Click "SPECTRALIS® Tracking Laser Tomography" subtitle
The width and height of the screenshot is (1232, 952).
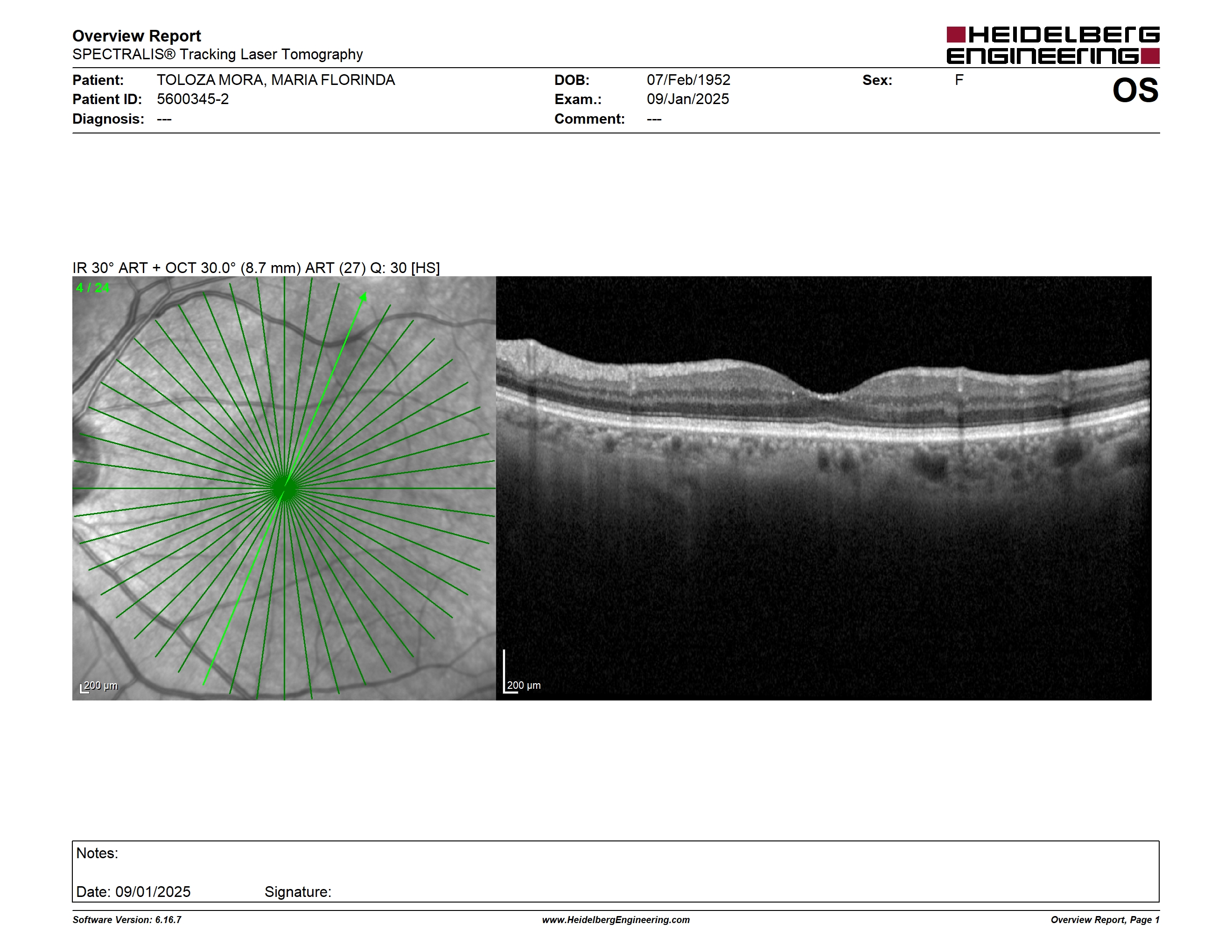(x=217, y=55)
